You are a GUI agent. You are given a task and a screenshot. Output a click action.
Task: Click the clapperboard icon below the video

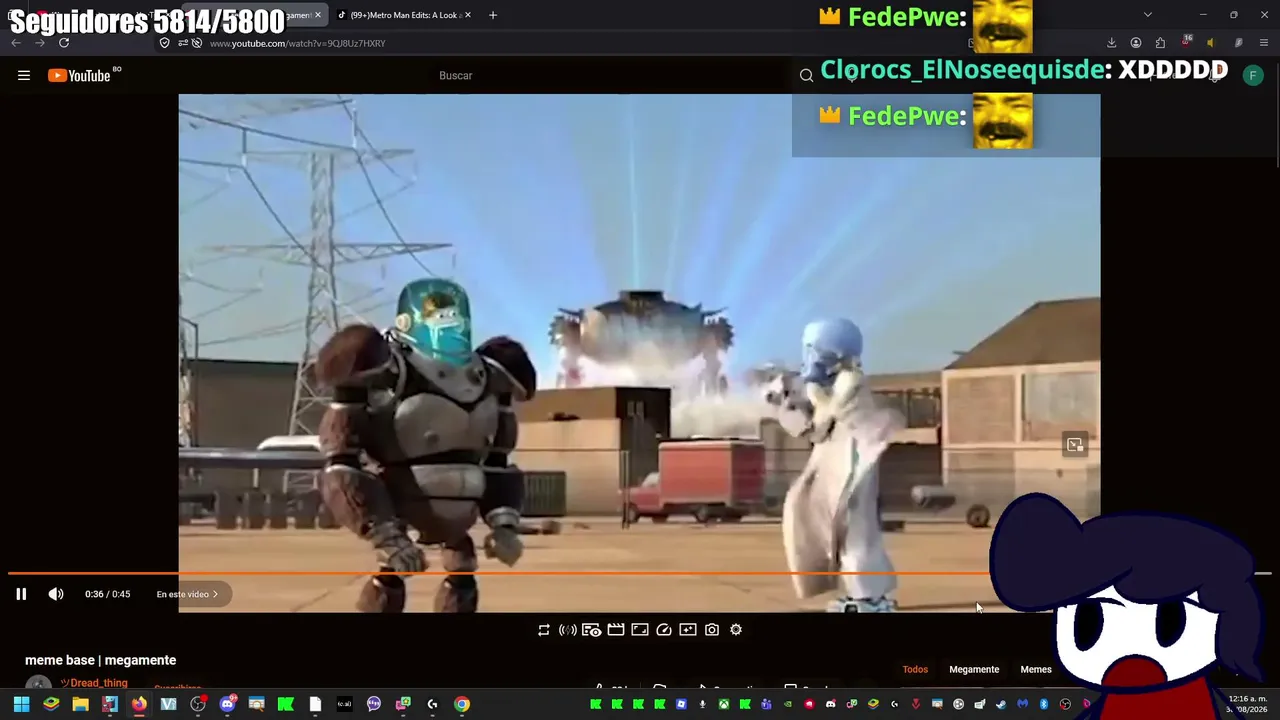(x=616, y=630)
